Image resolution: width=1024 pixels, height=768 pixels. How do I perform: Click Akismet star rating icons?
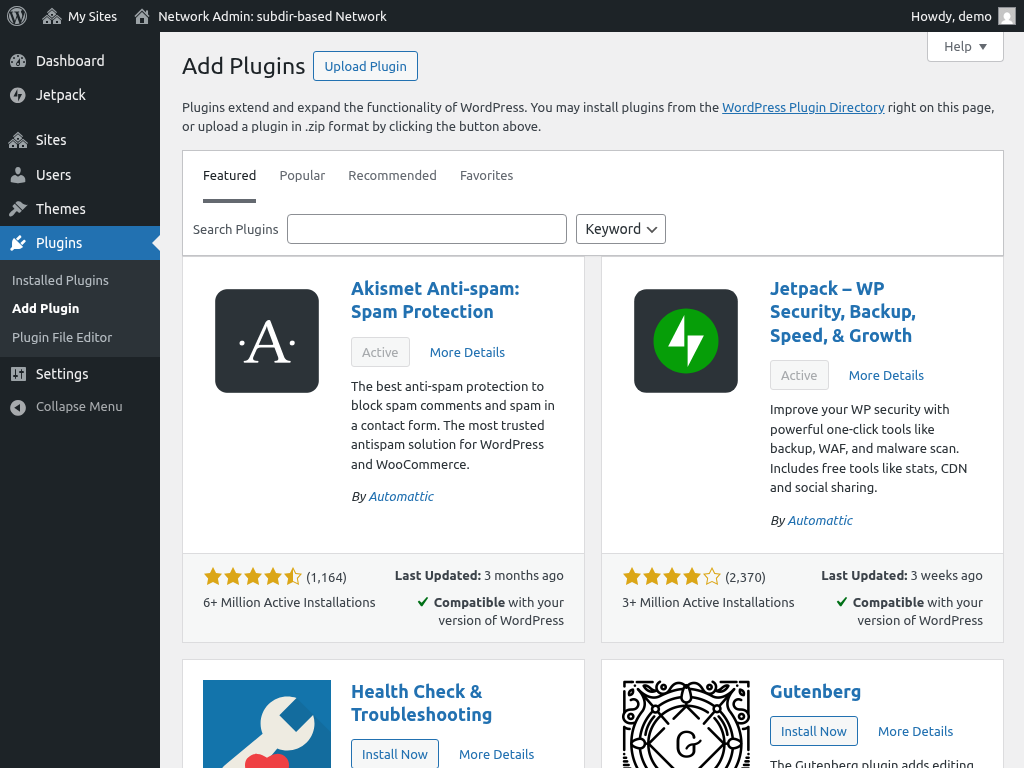coord(252,577)
